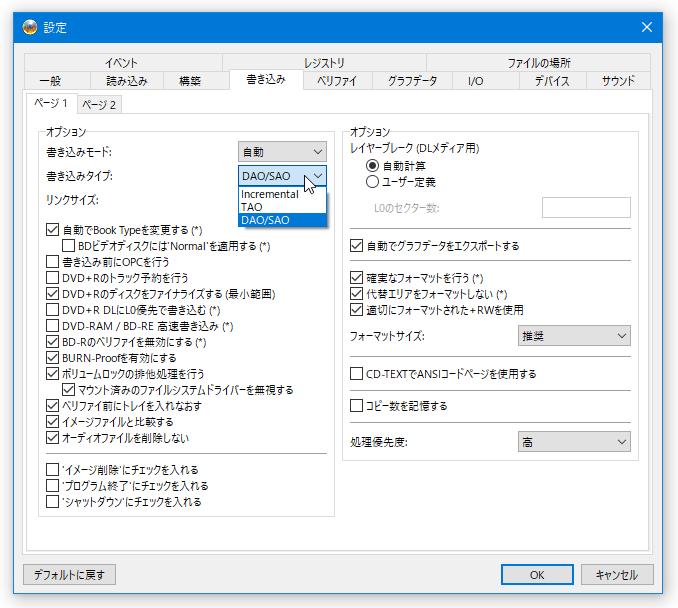Toggle BD-Rのベリファイを無効にする checkbox
Screen dimensions: 678x608
52,342
